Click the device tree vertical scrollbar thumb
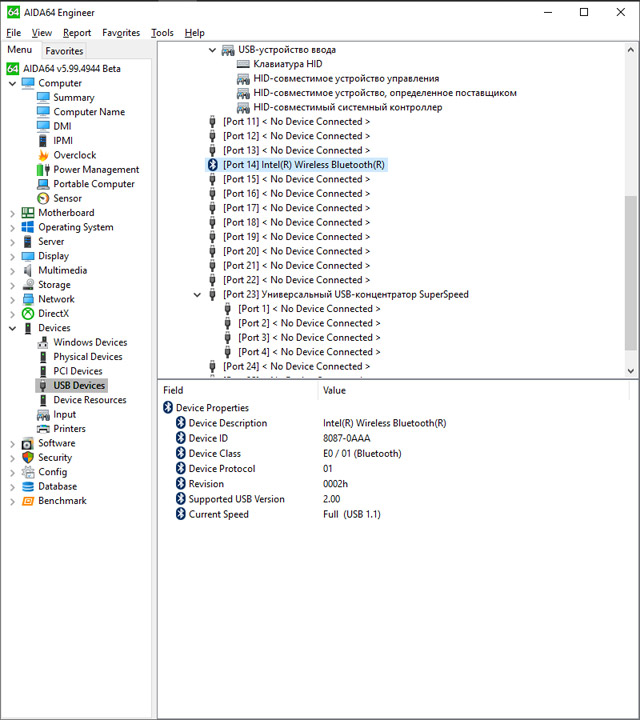This screenshot has height=720, width=640. pyautogui.click(x=631, y=273)
